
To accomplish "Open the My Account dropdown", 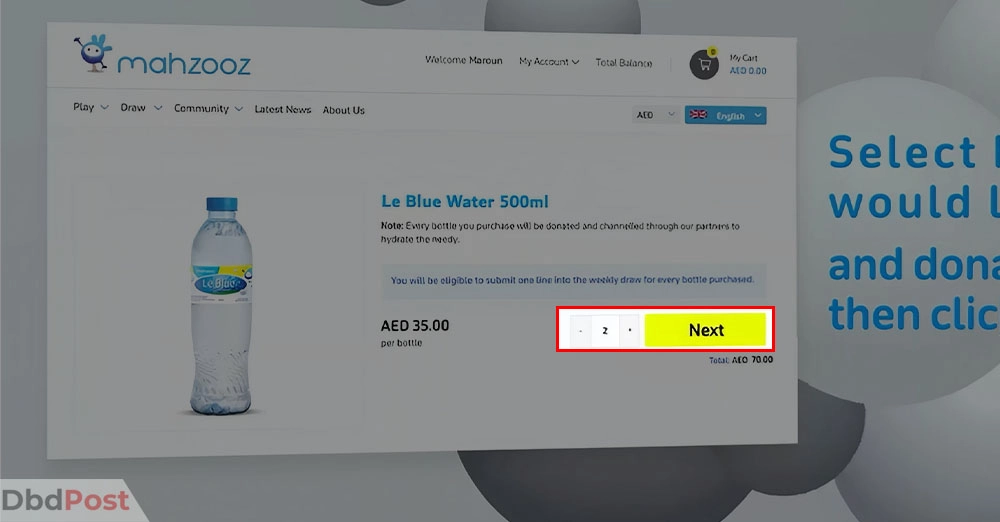I will [x=548, y=61].
